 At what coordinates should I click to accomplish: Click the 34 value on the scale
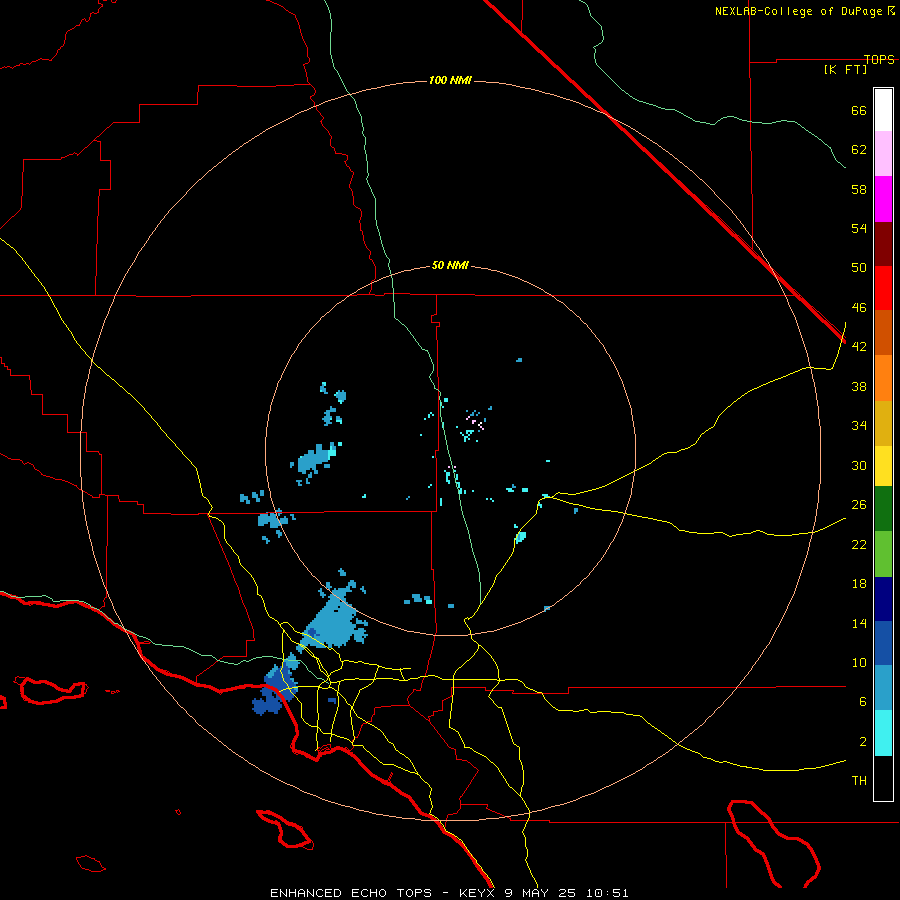pyautogui.click(x=859, y=426)
